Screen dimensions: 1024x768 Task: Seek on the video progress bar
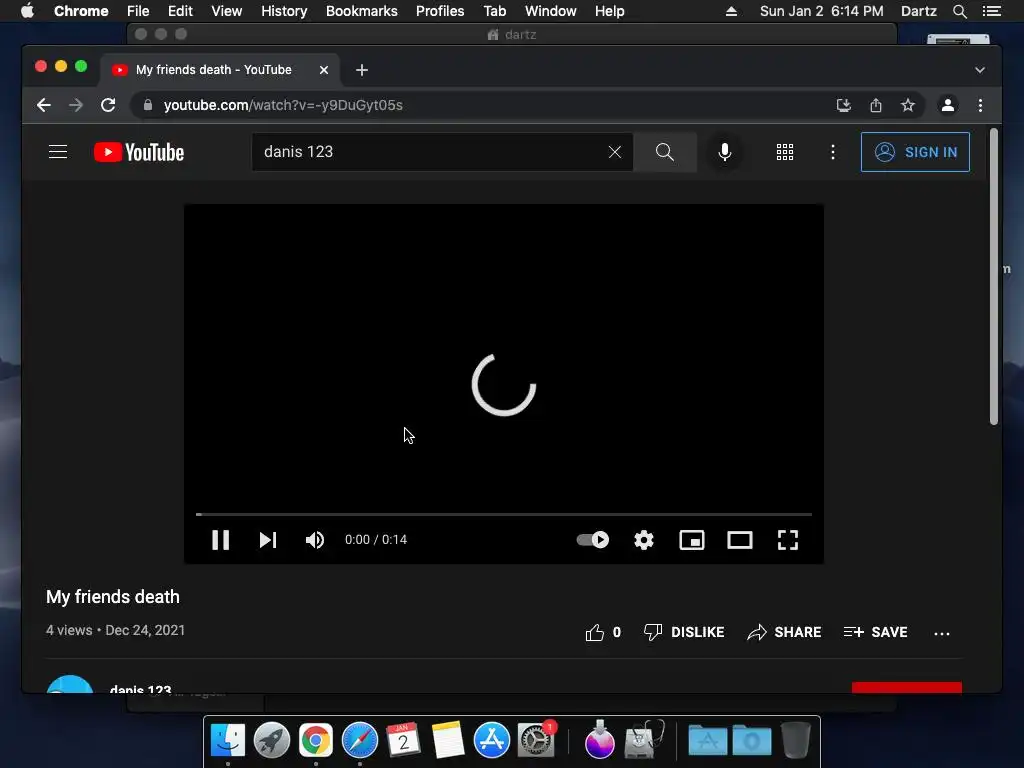click(504, 515)
